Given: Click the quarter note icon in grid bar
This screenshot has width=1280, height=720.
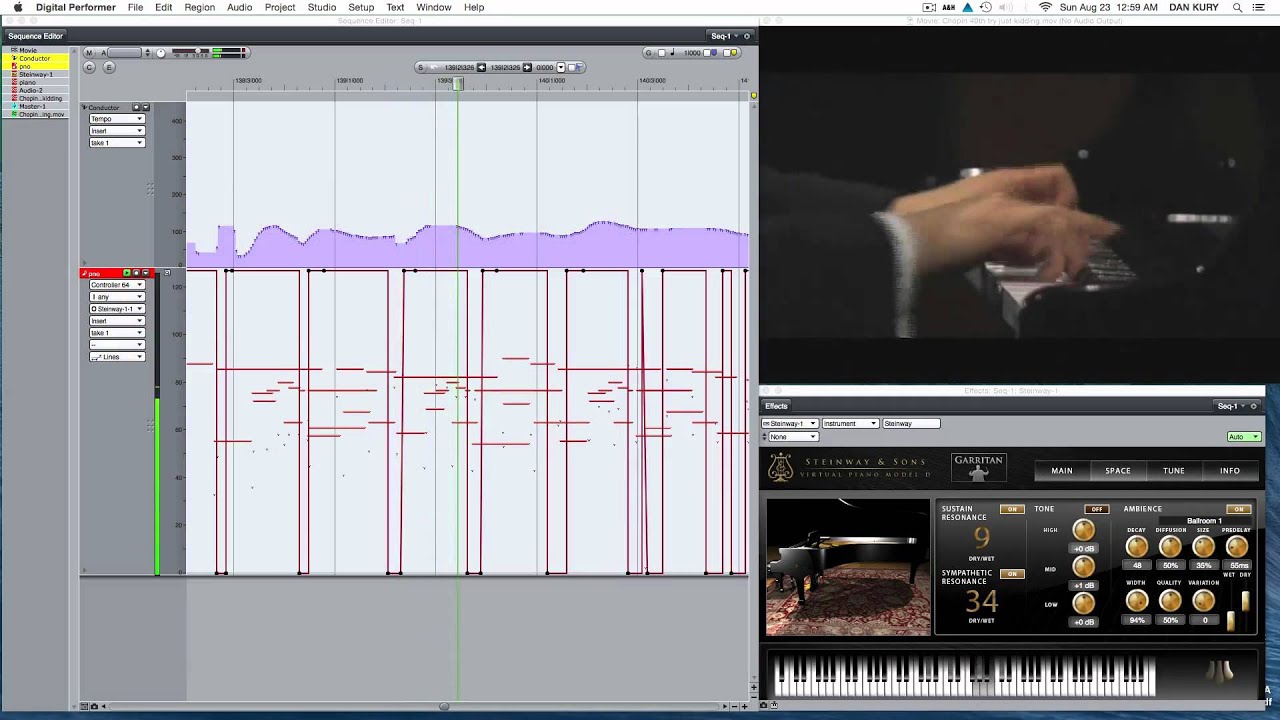Looking at the screenshot, I should coord(672,52).
